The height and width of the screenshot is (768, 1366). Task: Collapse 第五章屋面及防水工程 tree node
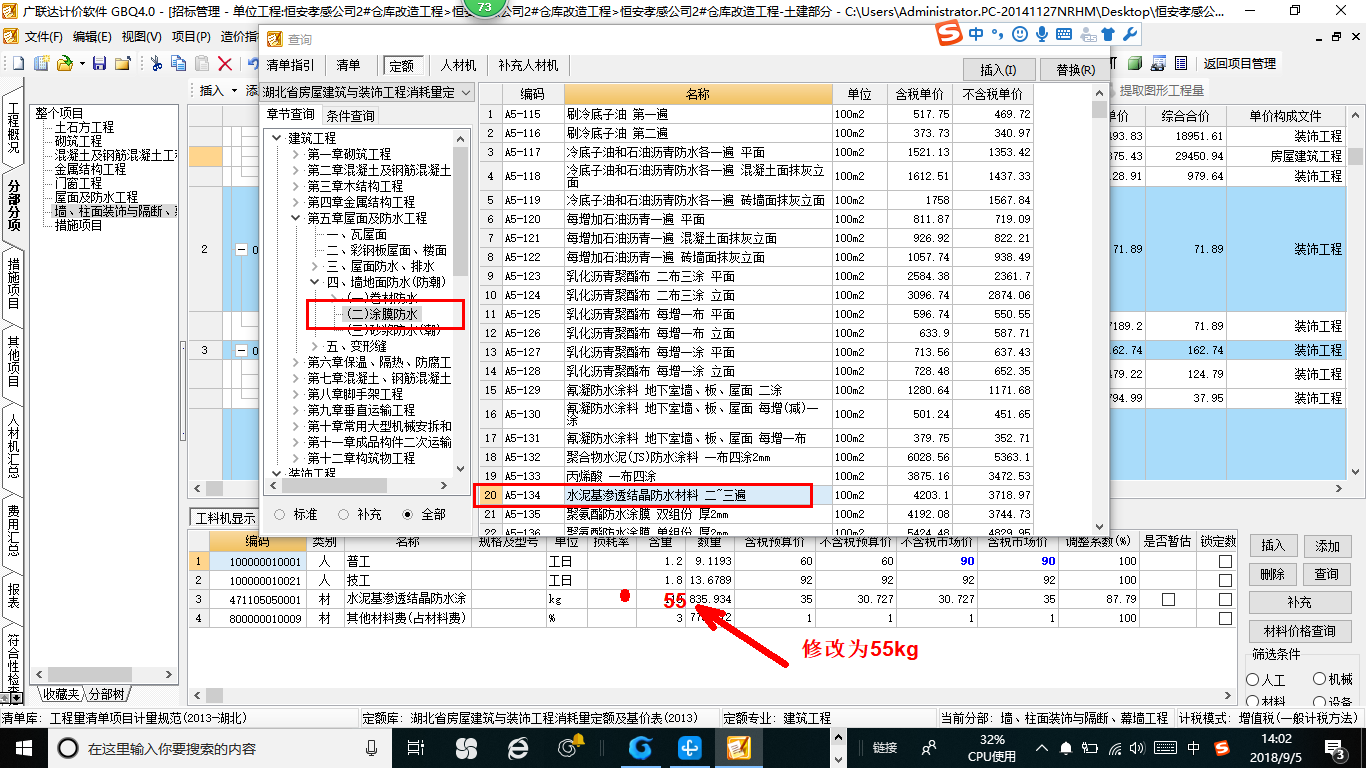pyautogui.click(x=296, y=218)
